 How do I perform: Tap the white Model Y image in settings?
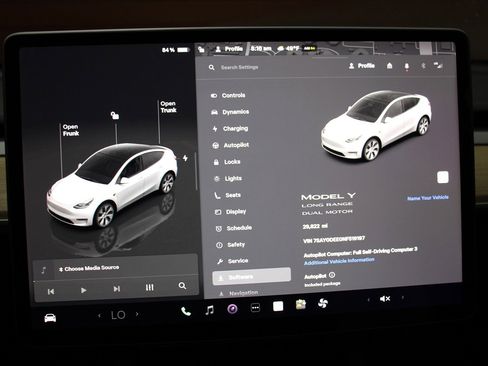pyautogui.click(x=376, y=126)
